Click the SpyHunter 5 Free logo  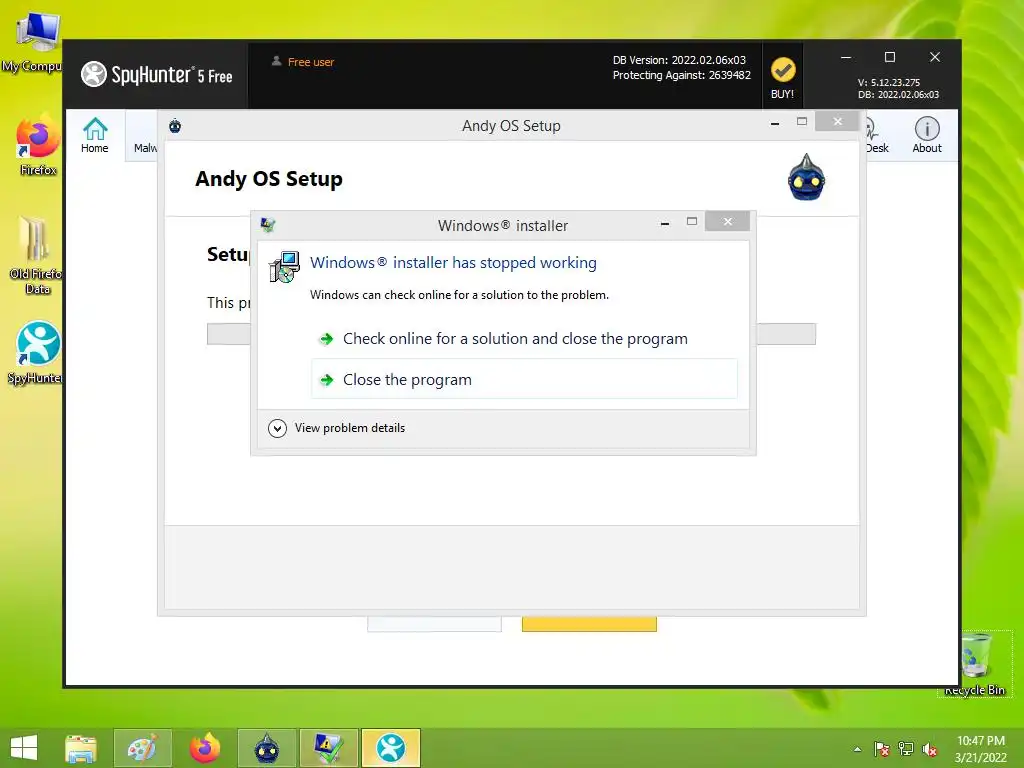(157, 75)
